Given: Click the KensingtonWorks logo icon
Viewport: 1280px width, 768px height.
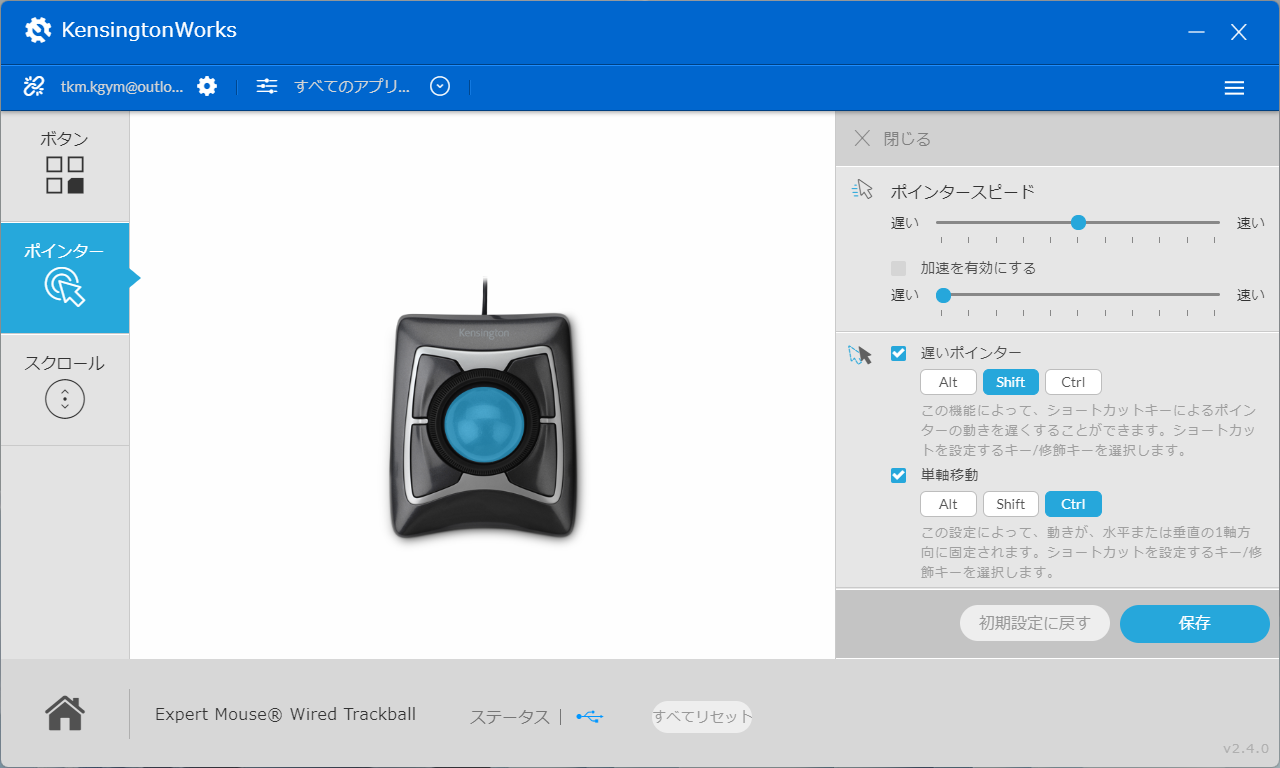Looking at the screenshot, I should coord(38,30).
